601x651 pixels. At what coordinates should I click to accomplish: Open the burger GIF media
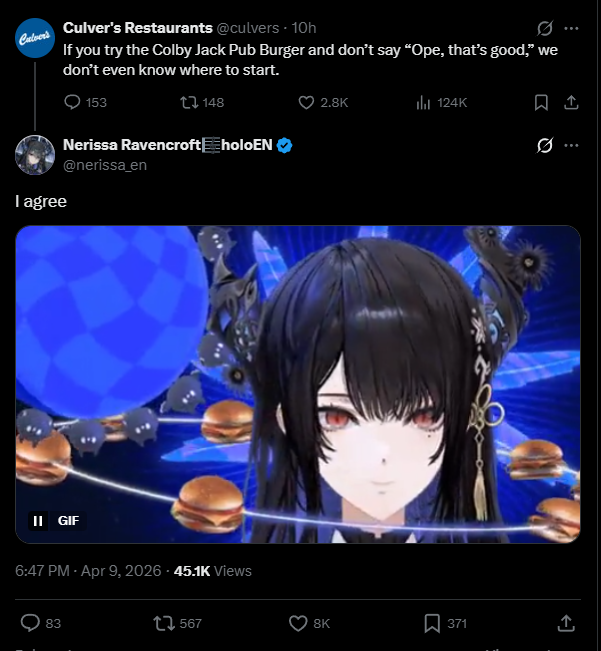click(x=298, y=384)
